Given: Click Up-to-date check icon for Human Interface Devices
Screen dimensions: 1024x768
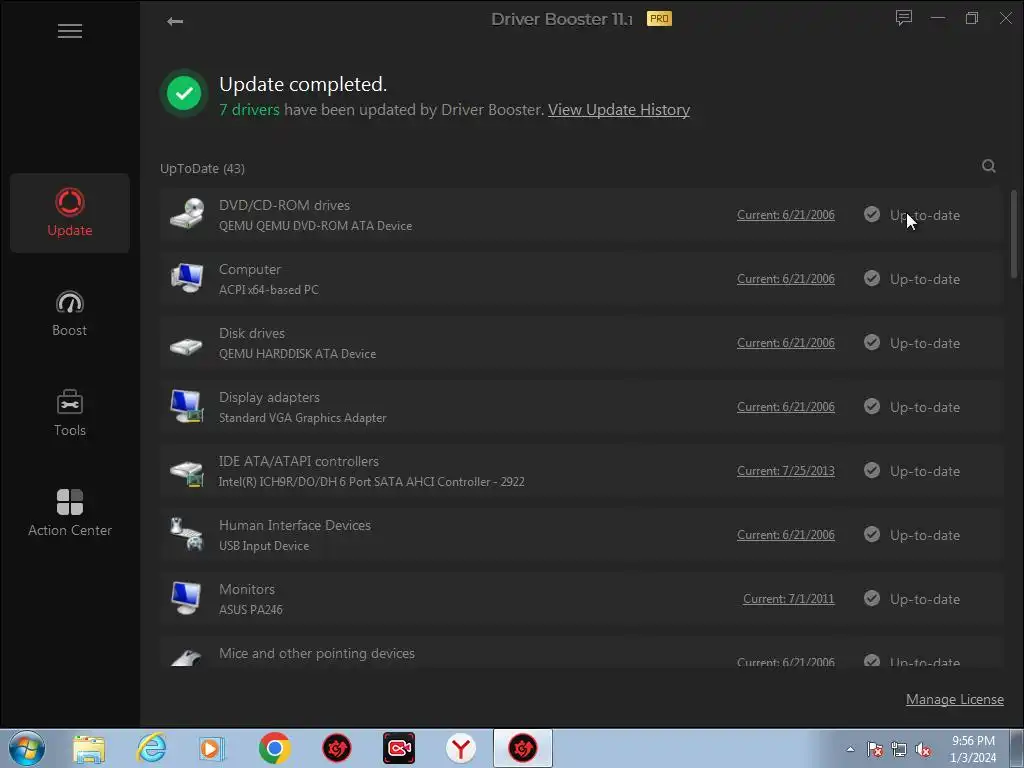Looking at the screenshot, I should [872, 534].
